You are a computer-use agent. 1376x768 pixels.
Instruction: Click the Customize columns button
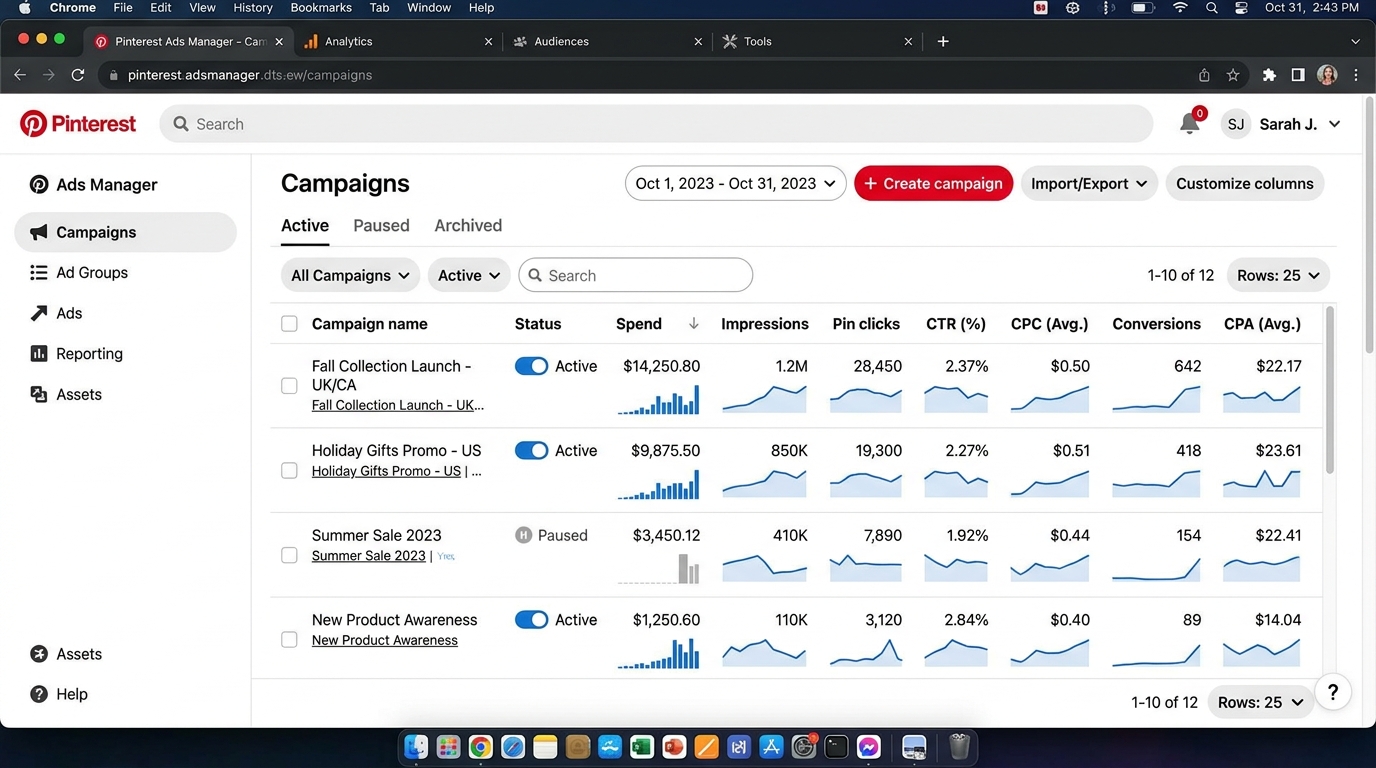pos(1245,183)
